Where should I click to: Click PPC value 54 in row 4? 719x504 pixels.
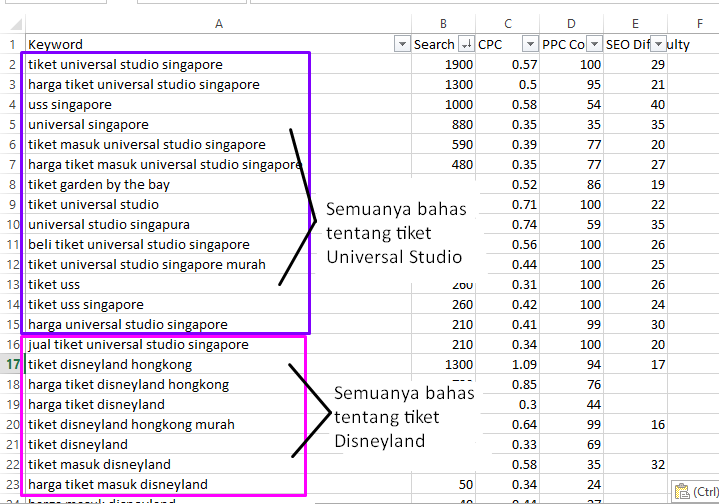(x=571, y=105)
